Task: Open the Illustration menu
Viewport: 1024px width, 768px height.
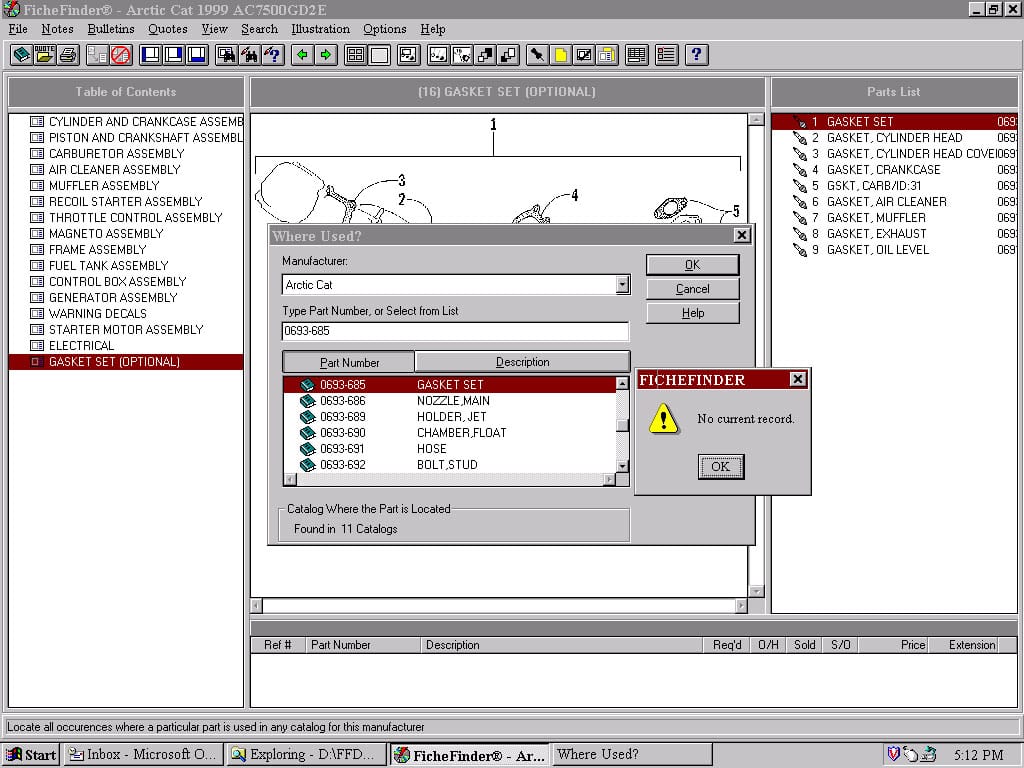Action: coord(320,29)
